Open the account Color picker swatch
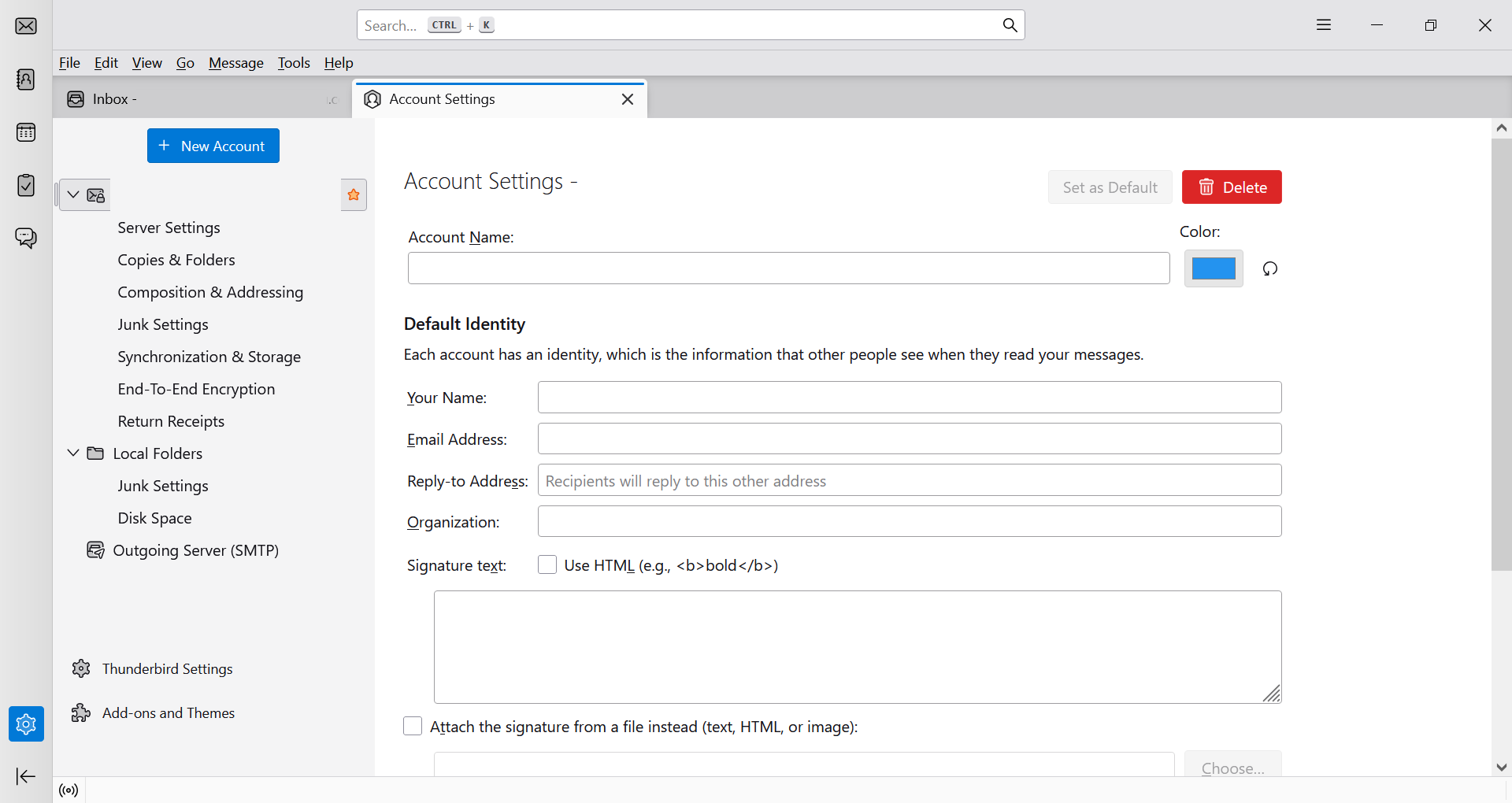This screenshot has height=803, width=1512. pyautogui.click(x=1214, y=268)
